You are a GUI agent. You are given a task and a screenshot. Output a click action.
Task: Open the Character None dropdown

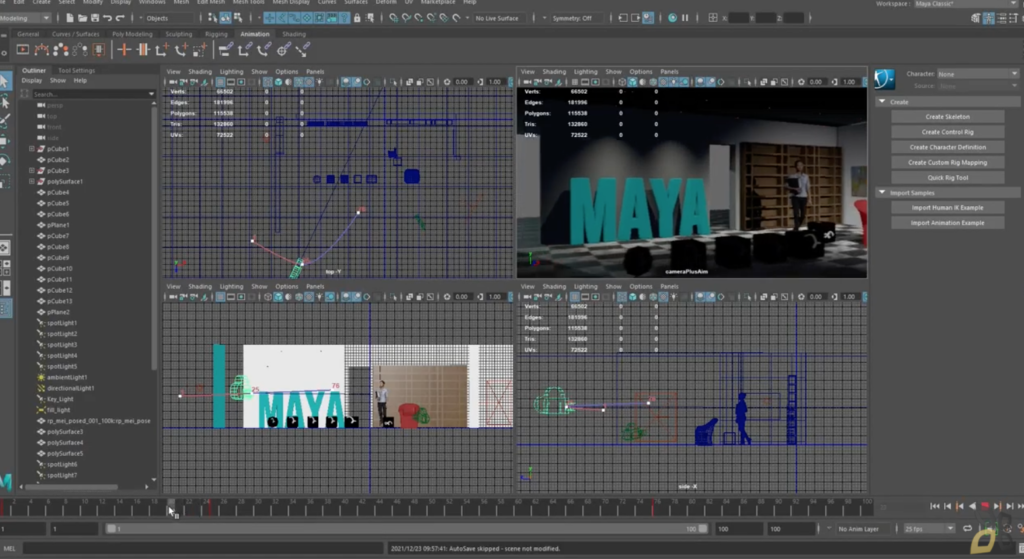click(978, 74)
